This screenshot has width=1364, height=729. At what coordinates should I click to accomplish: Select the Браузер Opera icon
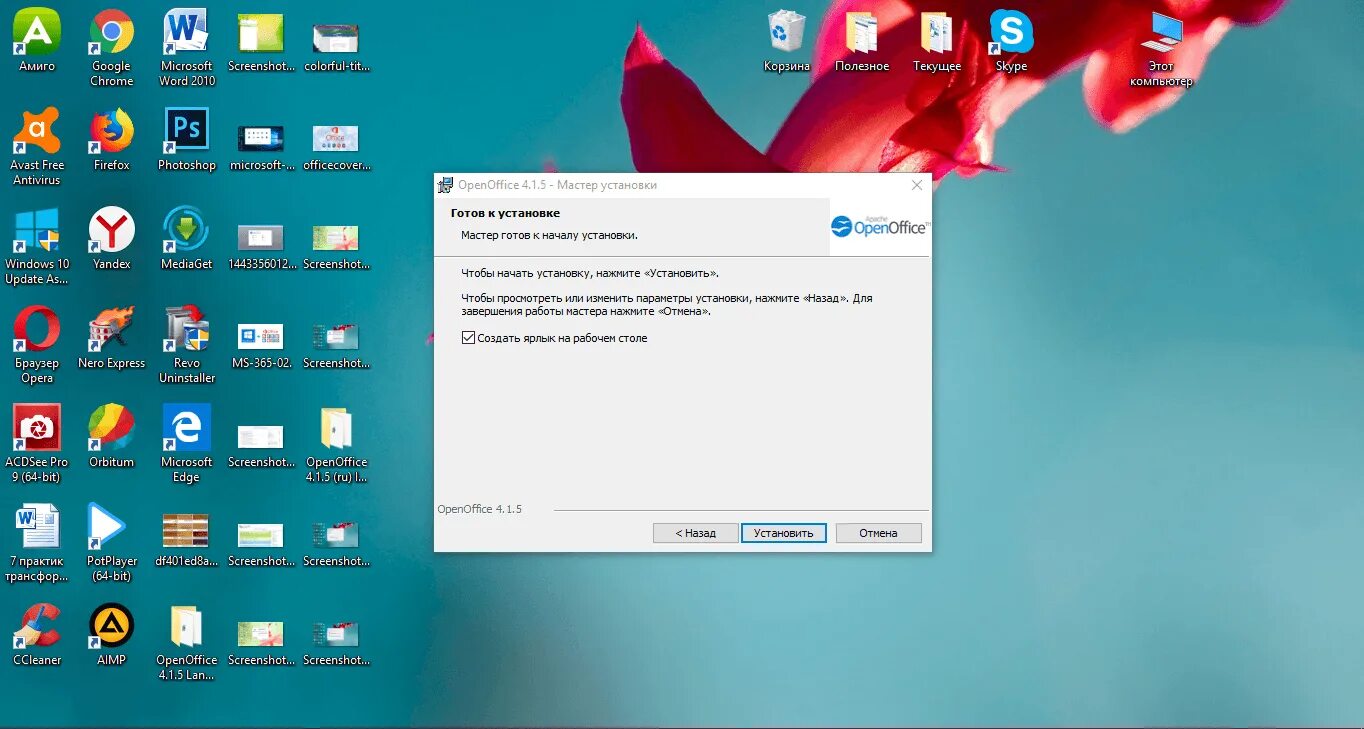coord(37,345)
